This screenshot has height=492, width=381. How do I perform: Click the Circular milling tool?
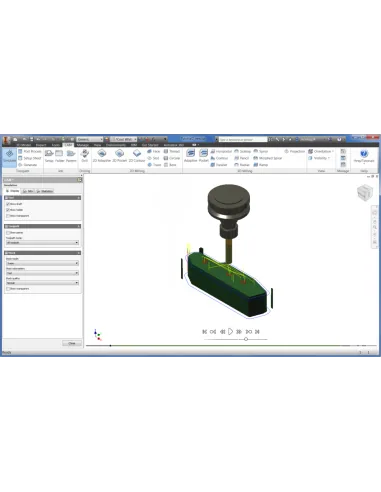(172, 158)
